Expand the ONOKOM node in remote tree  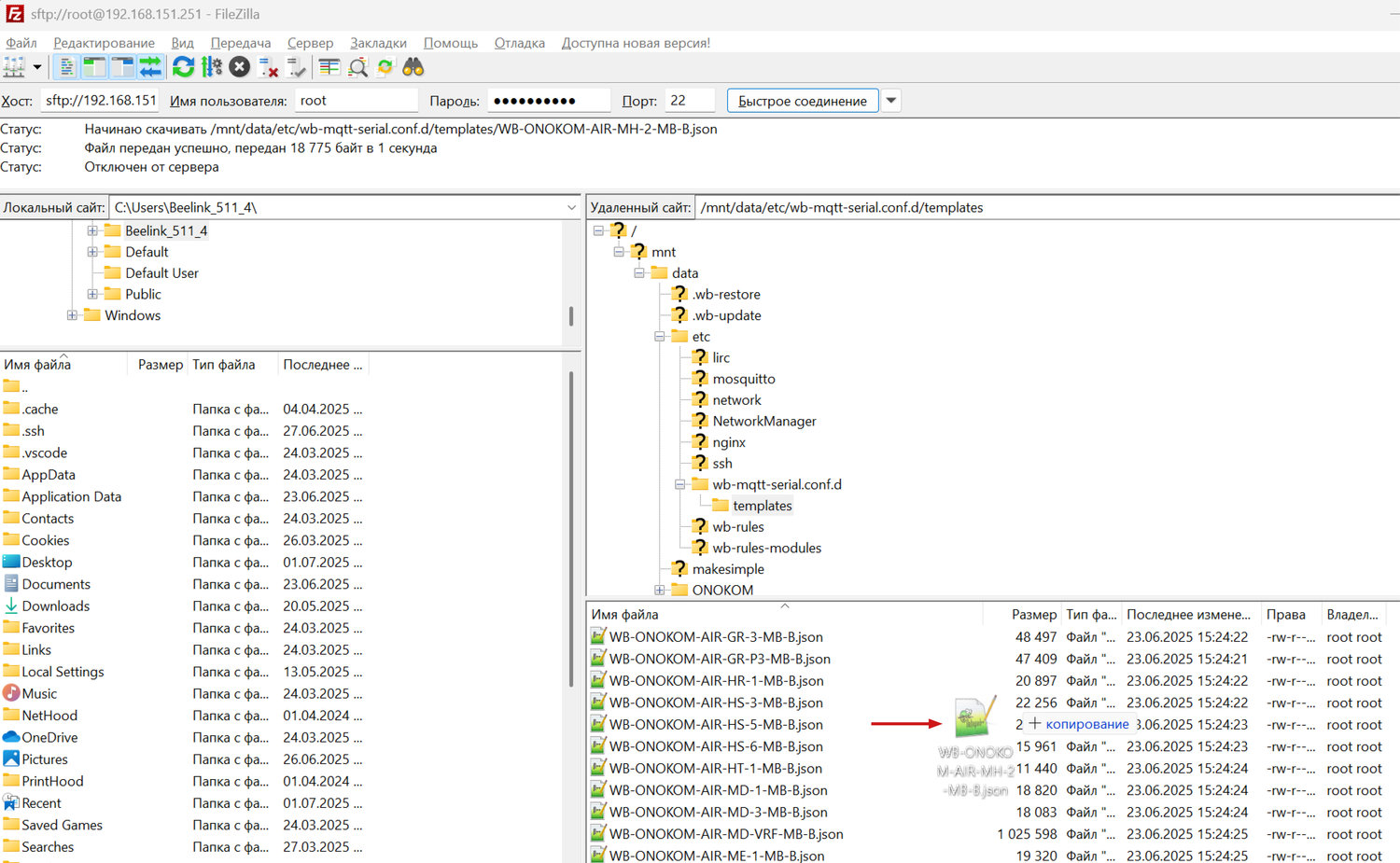pos(660,590)
